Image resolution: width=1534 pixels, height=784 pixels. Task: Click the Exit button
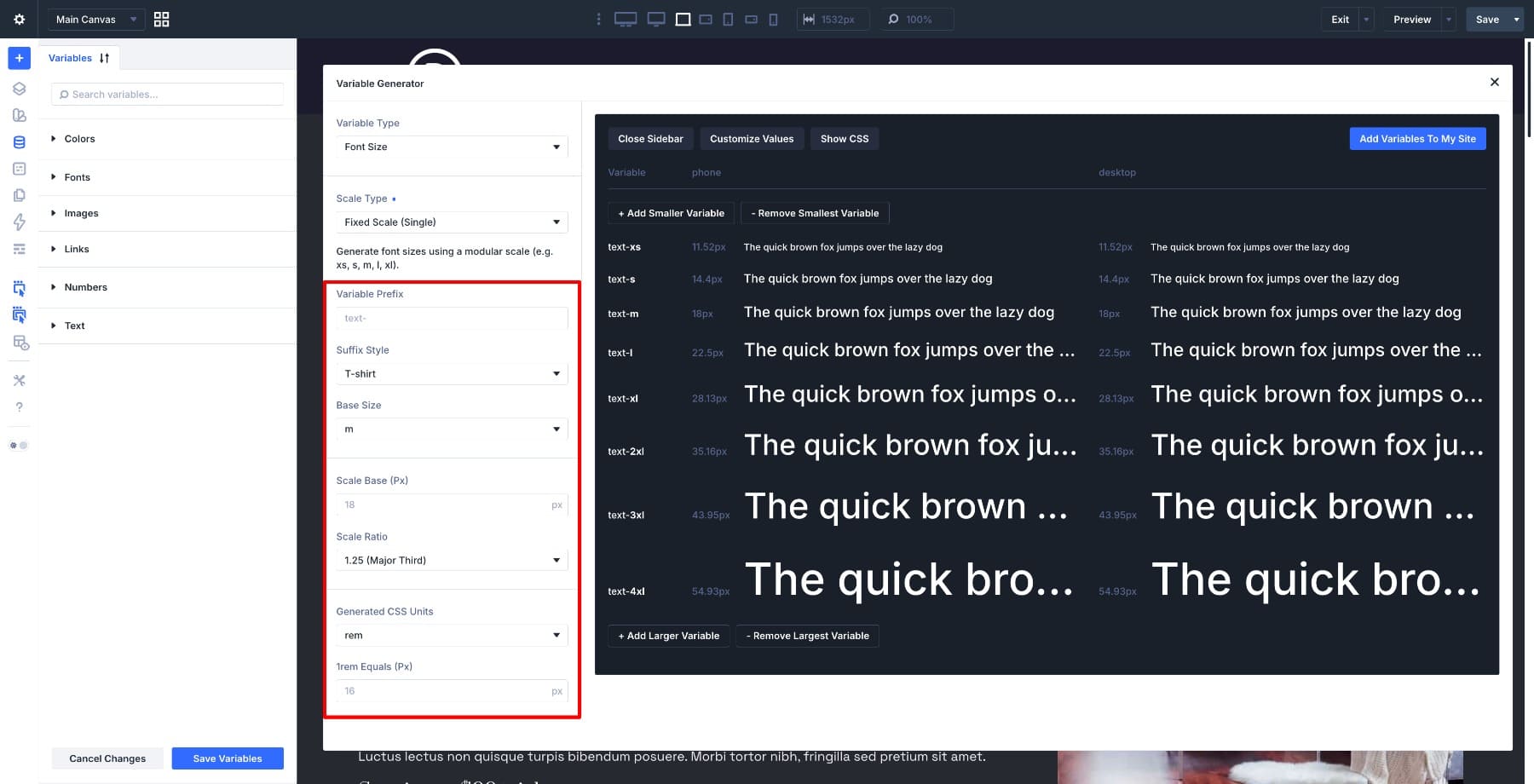pos(1341,19)
